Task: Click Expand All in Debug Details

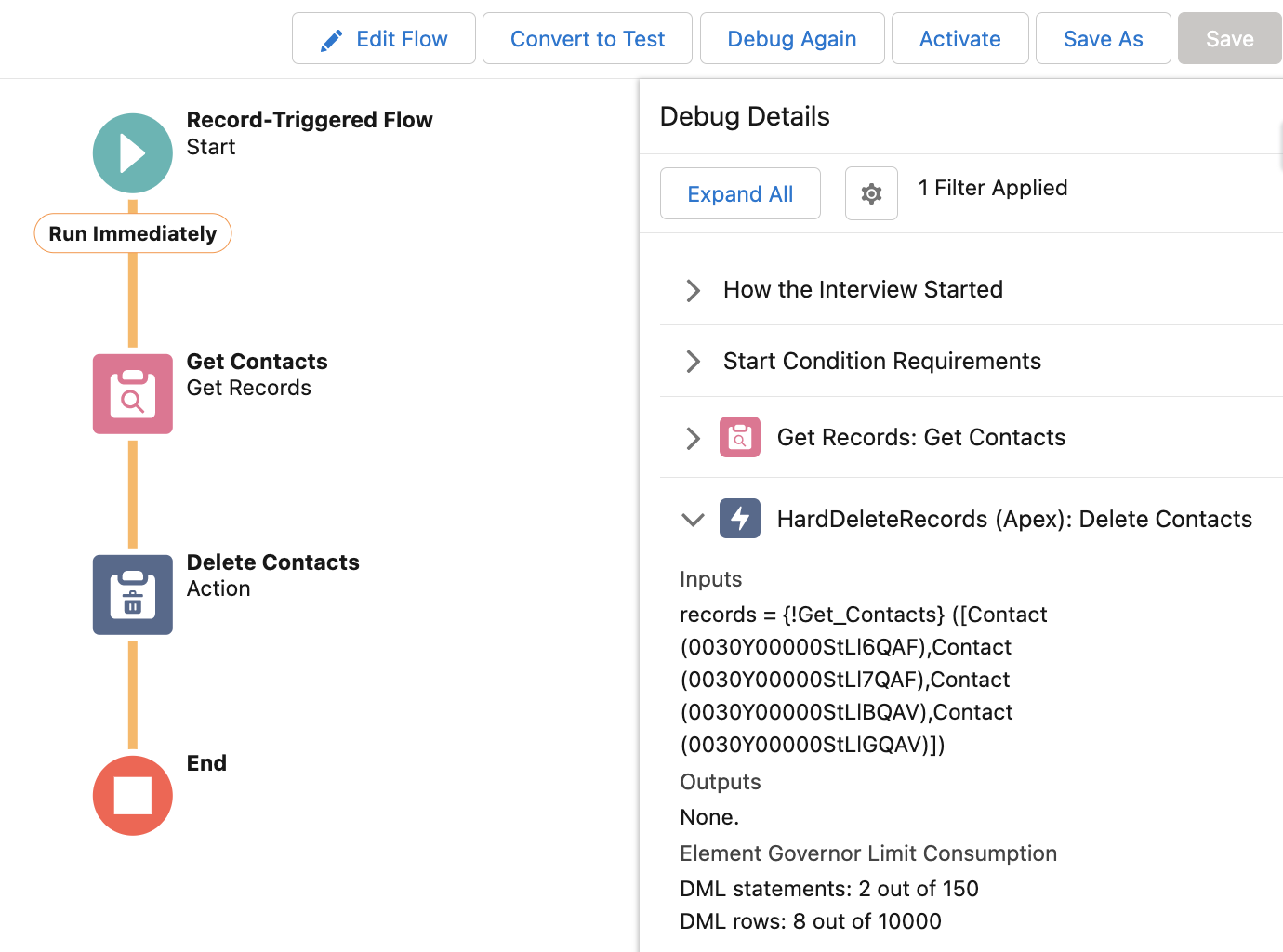Action: click(x=740, y=193)
